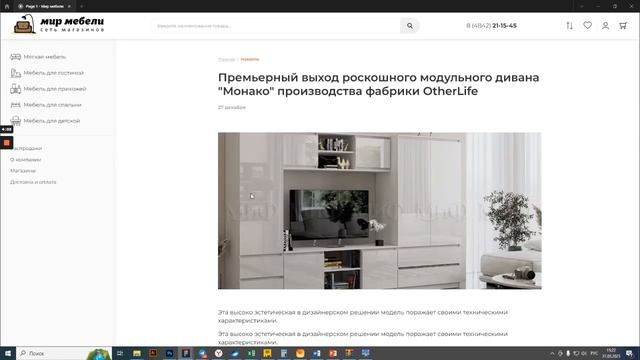Viewport: 640px width, 360px height.
Task: Focus the product search input field
Action: pyautogui.click(x=277, y=26)
